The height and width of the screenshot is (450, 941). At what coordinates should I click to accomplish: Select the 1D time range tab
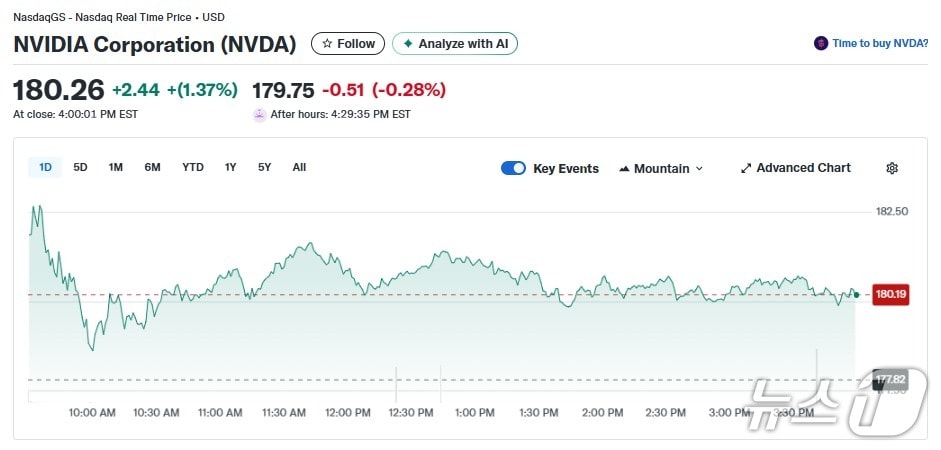[x=45, y=167]
